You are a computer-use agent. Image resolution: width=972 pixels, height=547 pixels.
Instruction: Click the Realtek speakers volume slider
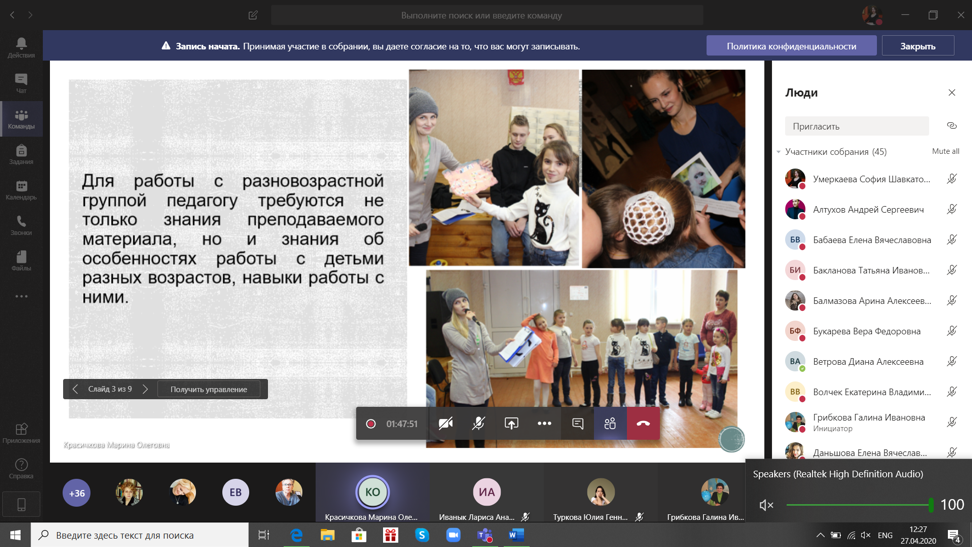(858, 505)
